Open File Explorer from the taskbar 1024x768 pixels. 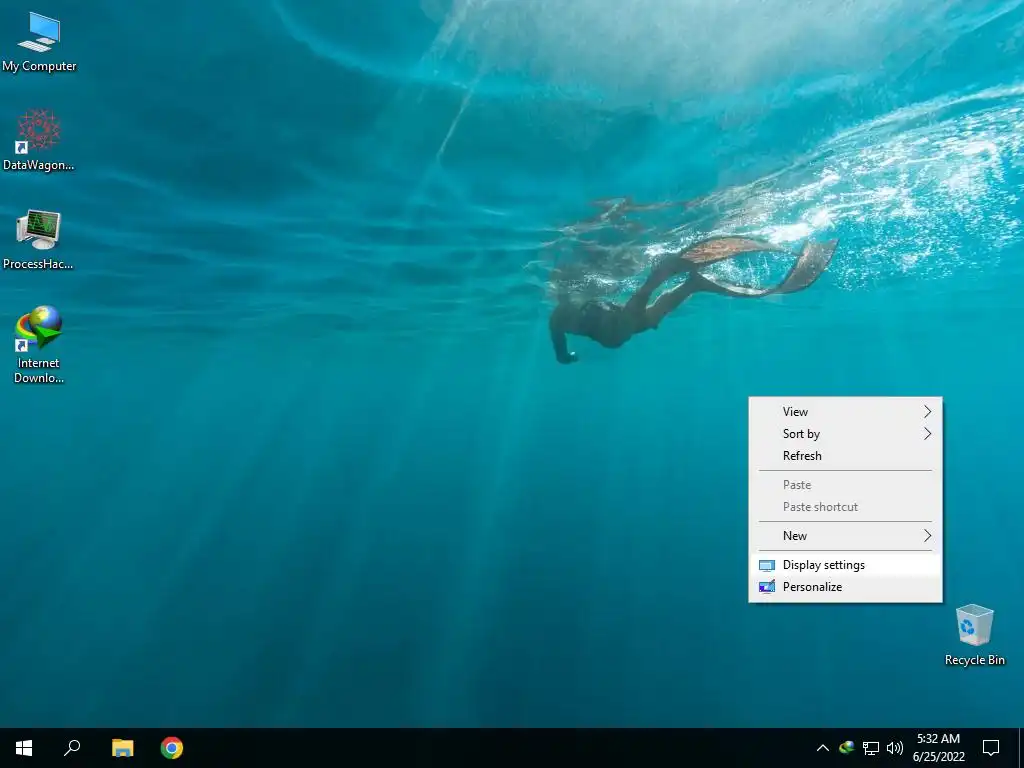point(122,748)
